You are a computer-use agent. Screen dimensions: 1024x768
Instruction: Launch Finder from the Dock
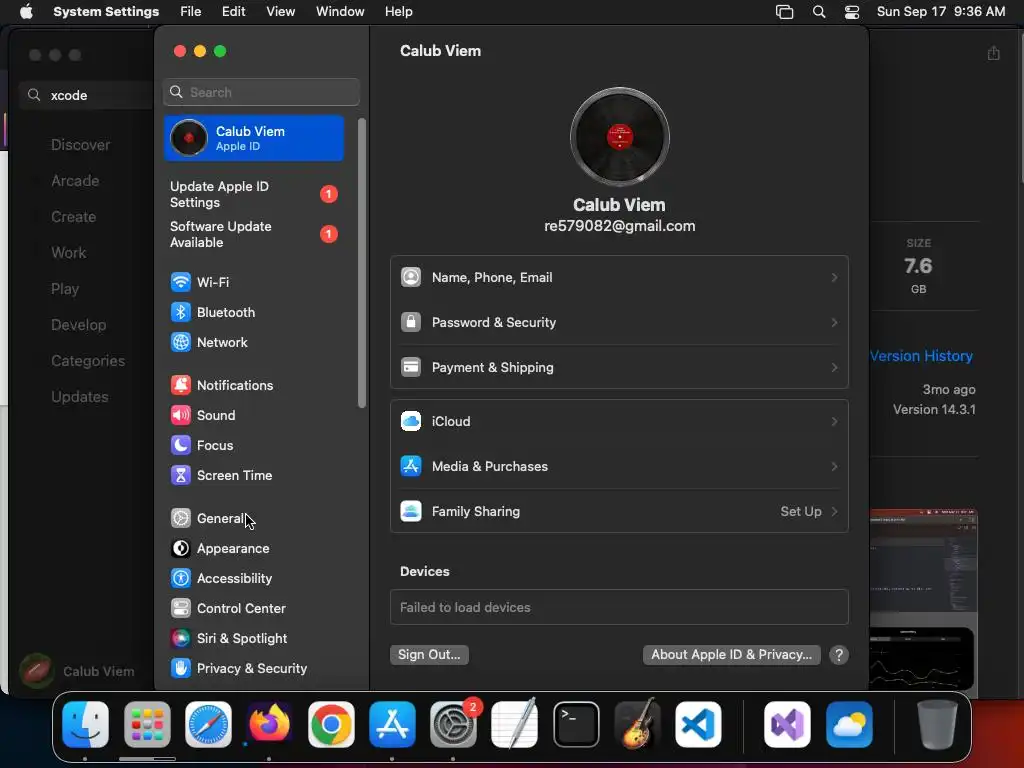tap(86, 725)
